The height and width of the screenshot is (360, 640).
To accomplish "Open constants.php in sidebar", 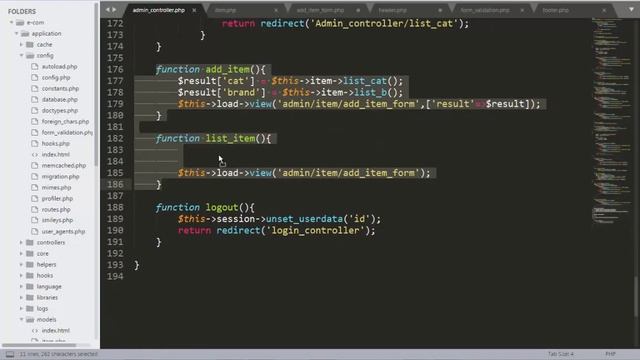I will 60,89.
